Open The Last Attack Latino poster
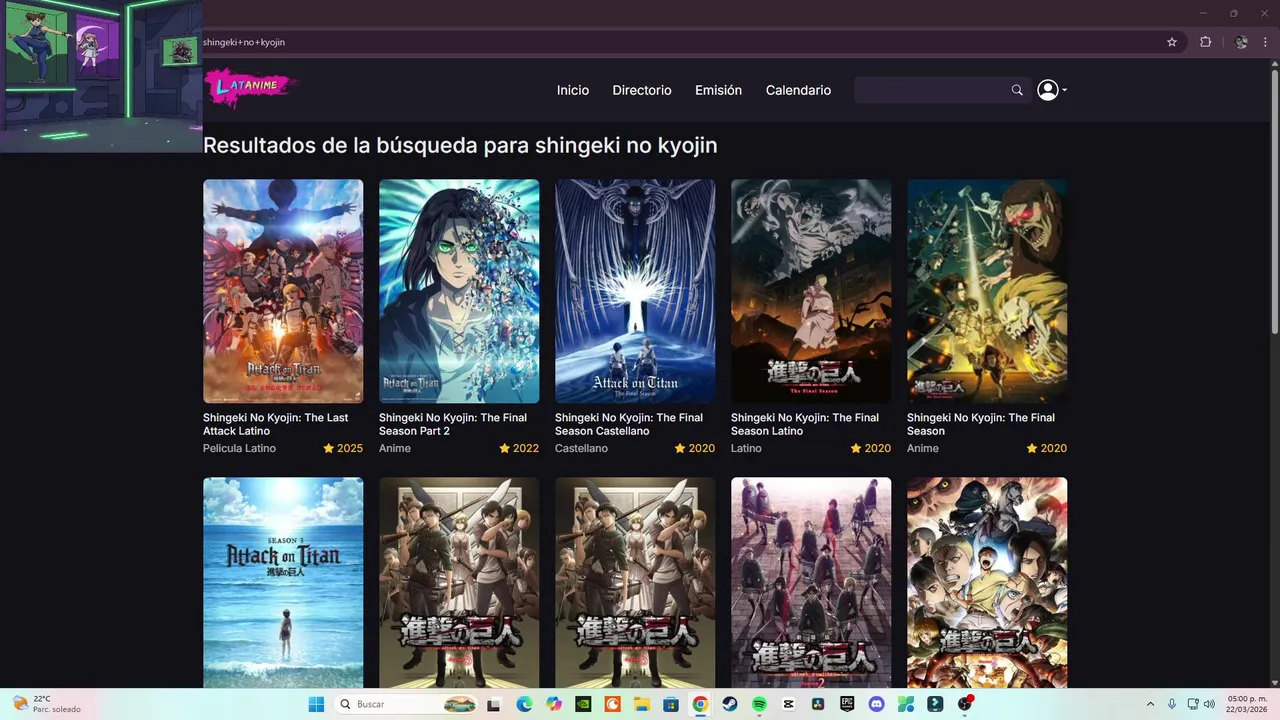Image resolution: width=1280 pixels, height=720 pixels. (x=283, y=291)
